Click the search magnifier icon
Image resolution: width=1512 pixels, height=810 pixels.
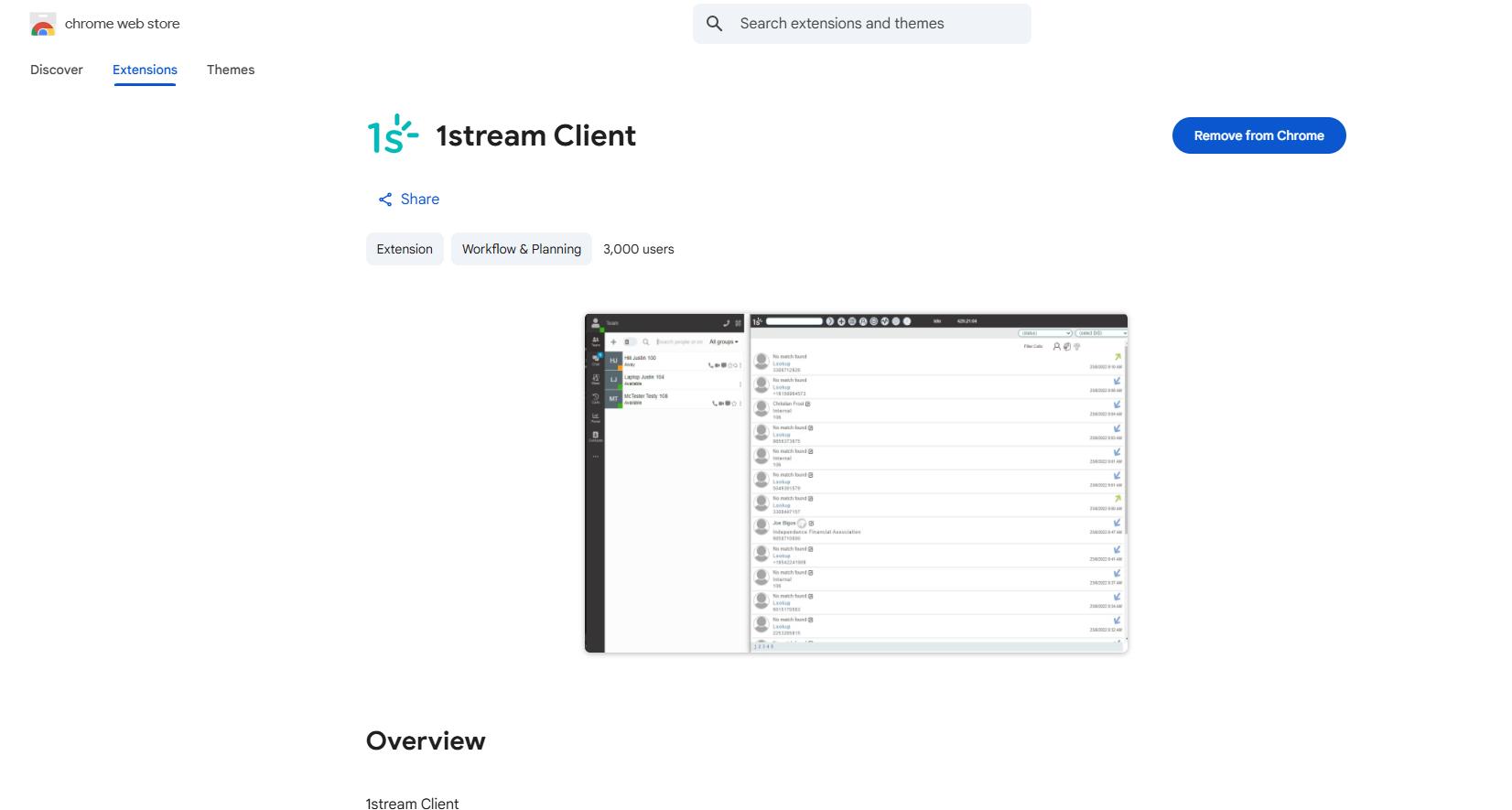715,24
